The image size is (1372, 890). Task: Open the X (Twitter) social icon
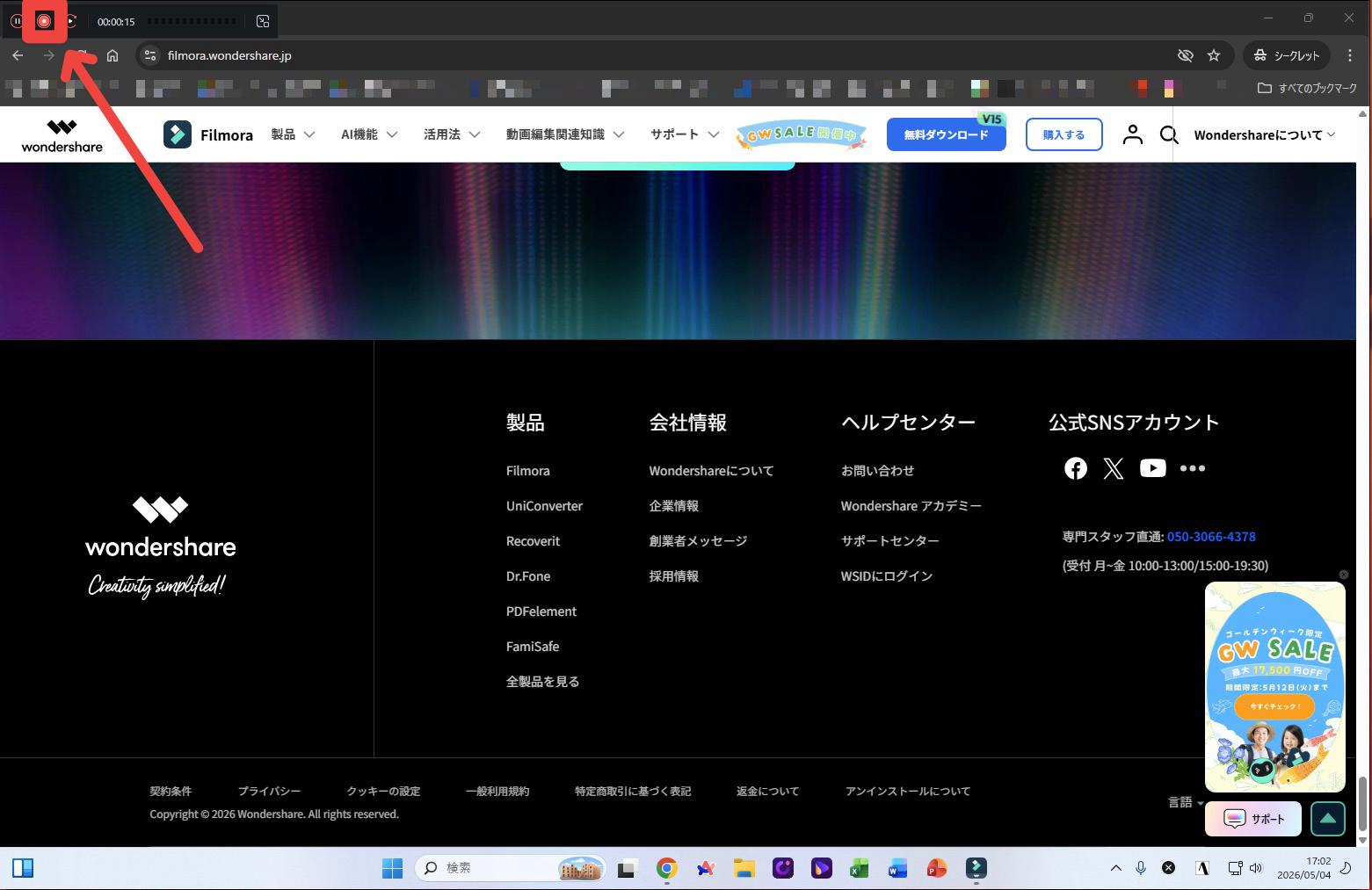pyautogui.click(x=1114, y=468)
